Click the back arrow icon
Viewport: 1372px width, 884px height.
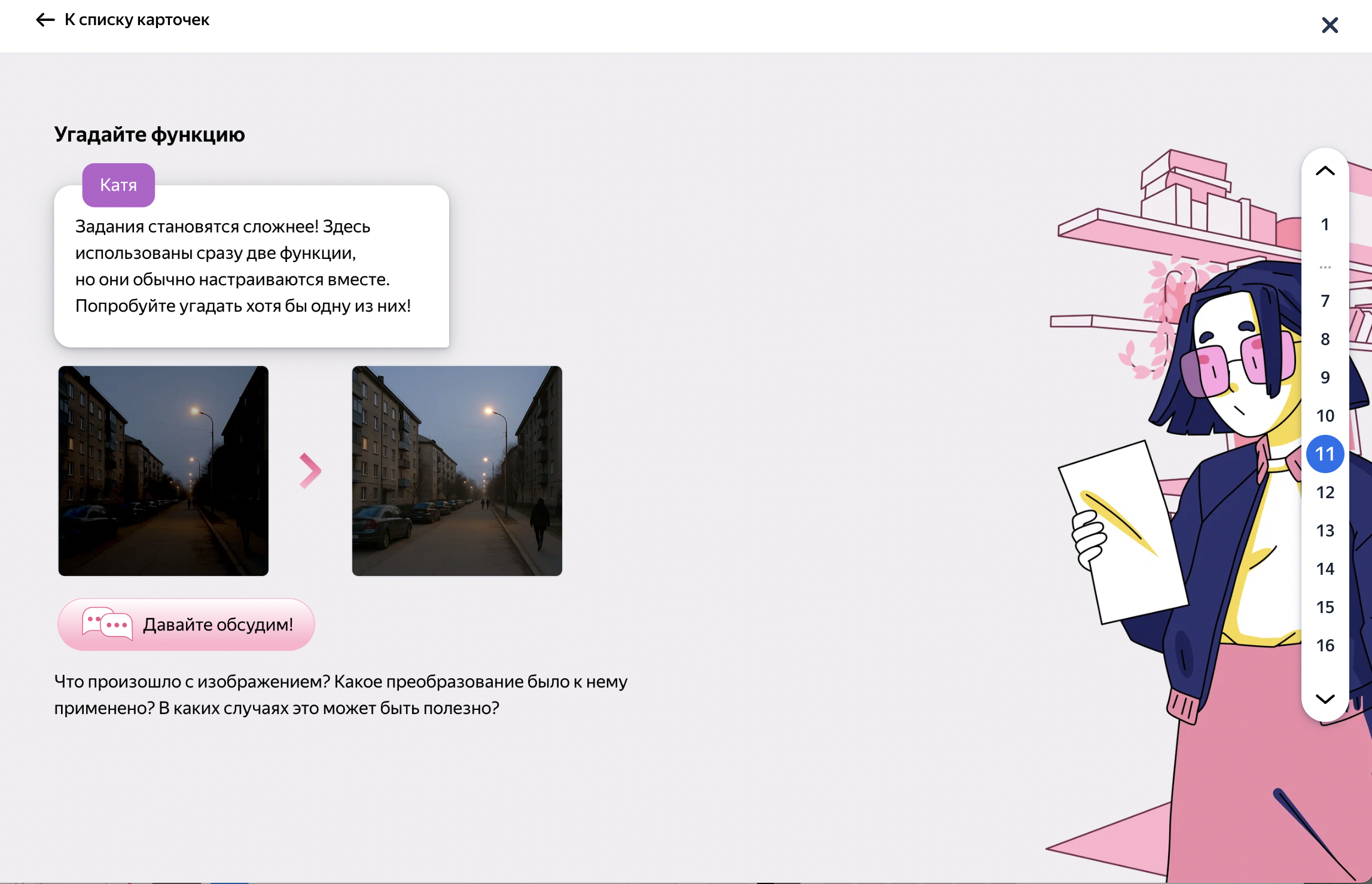coord(45,20)
